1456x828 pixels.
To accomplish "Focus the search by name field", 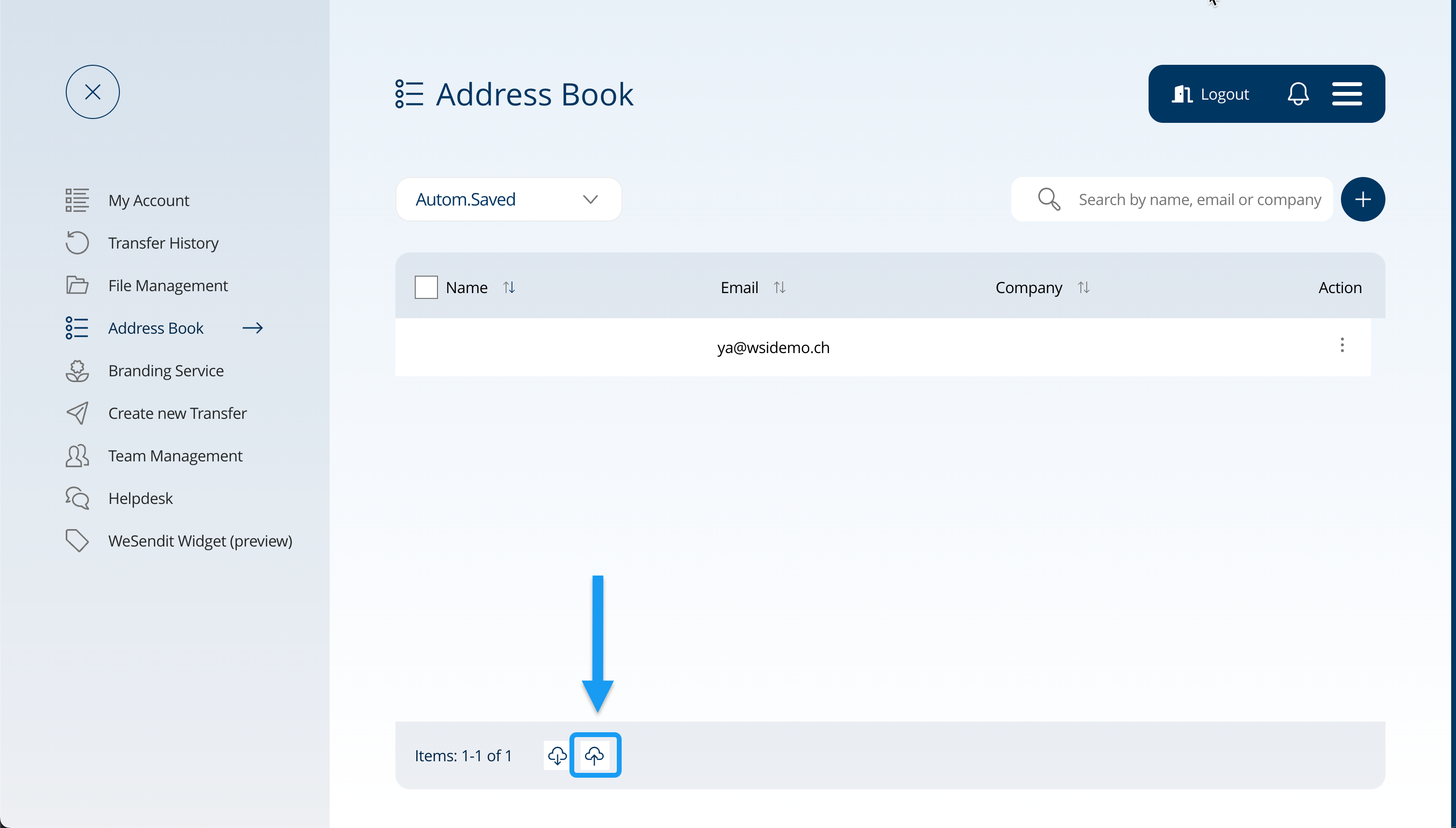I will tap(1199, 199).
